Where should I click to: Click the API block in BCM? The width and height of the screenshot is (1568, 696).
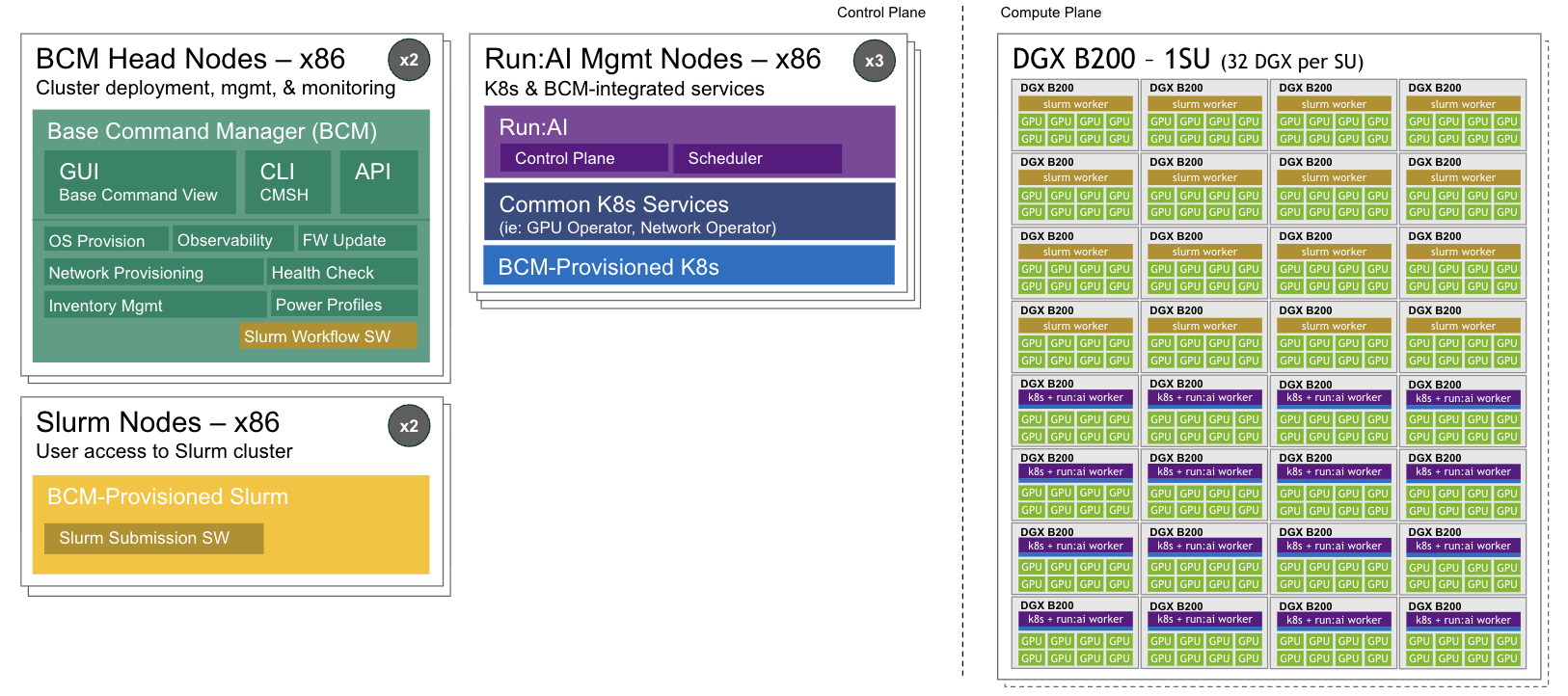pyautogui.click(x=378, y=182)
